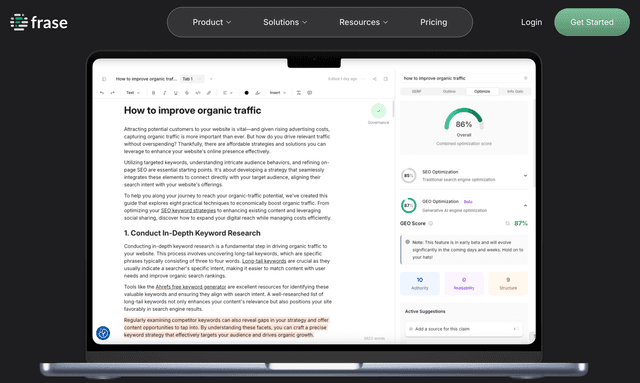Open the Structure score card
Viewport: 640px width, 383px height.
click(508, 283)
